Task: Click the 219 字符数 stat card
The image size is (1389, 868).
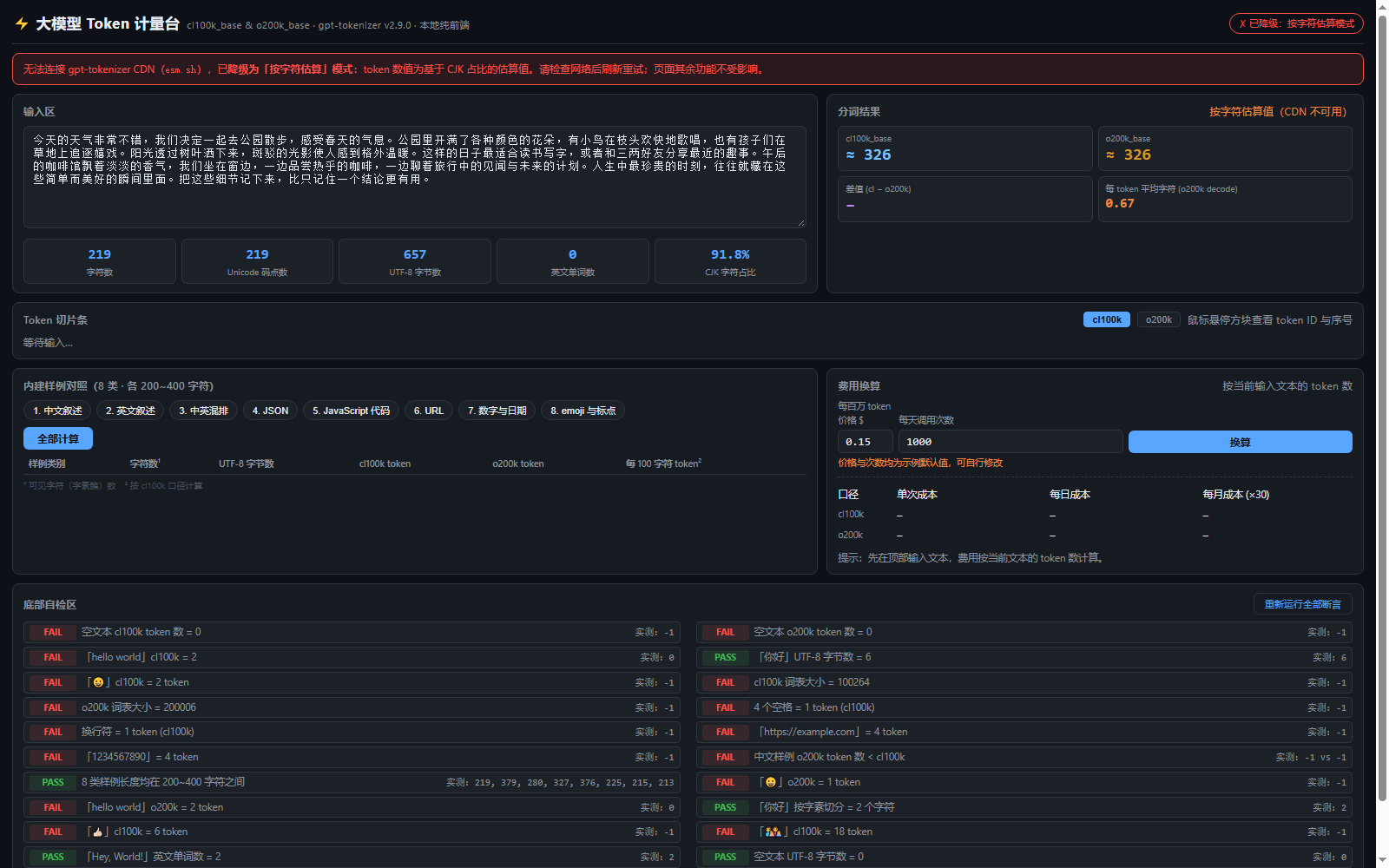Action: pyautogui.click(x=100, y=261)
